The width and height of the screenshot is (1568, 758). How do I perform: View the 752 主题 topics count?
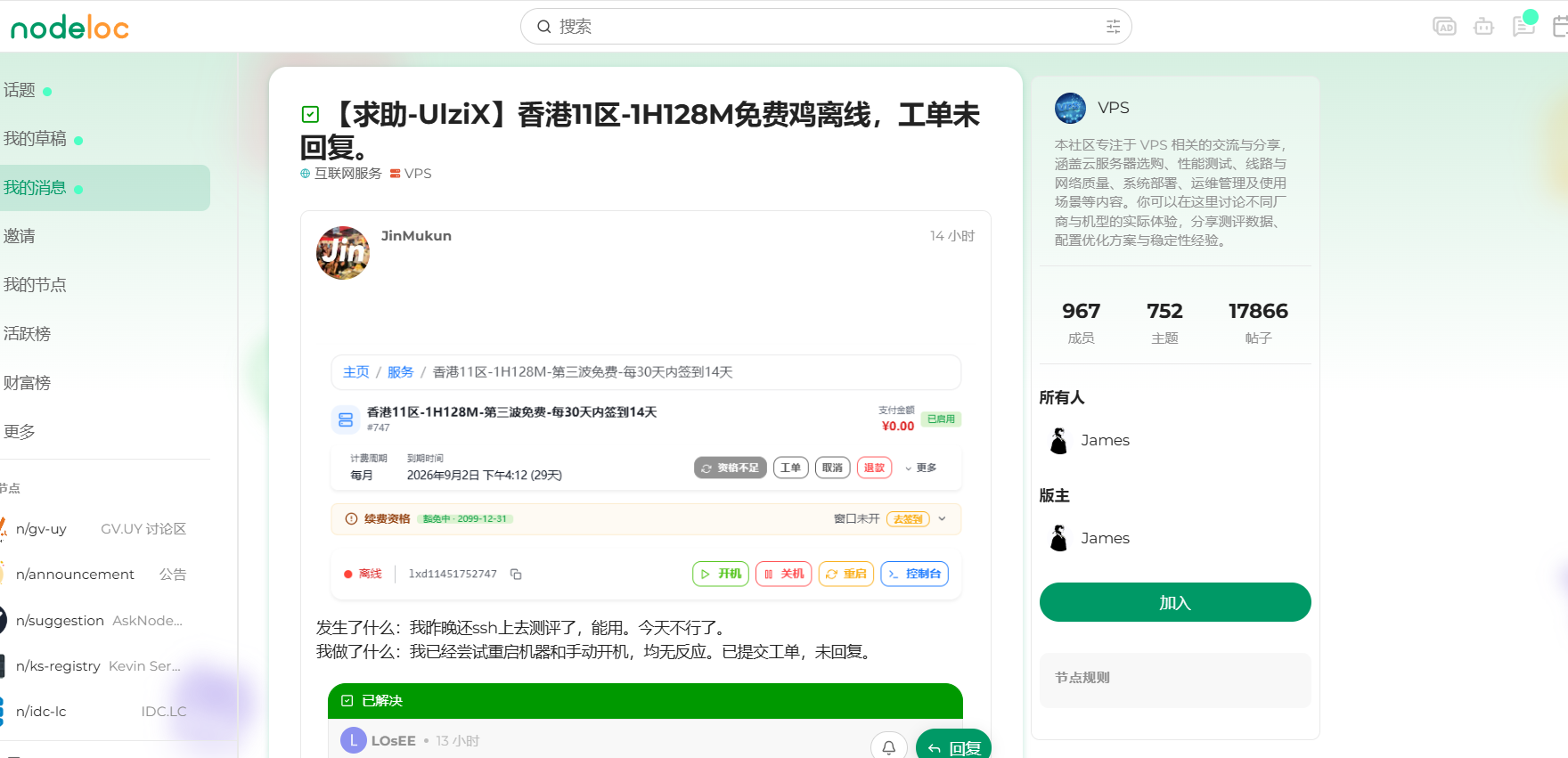click(1165, 322)
